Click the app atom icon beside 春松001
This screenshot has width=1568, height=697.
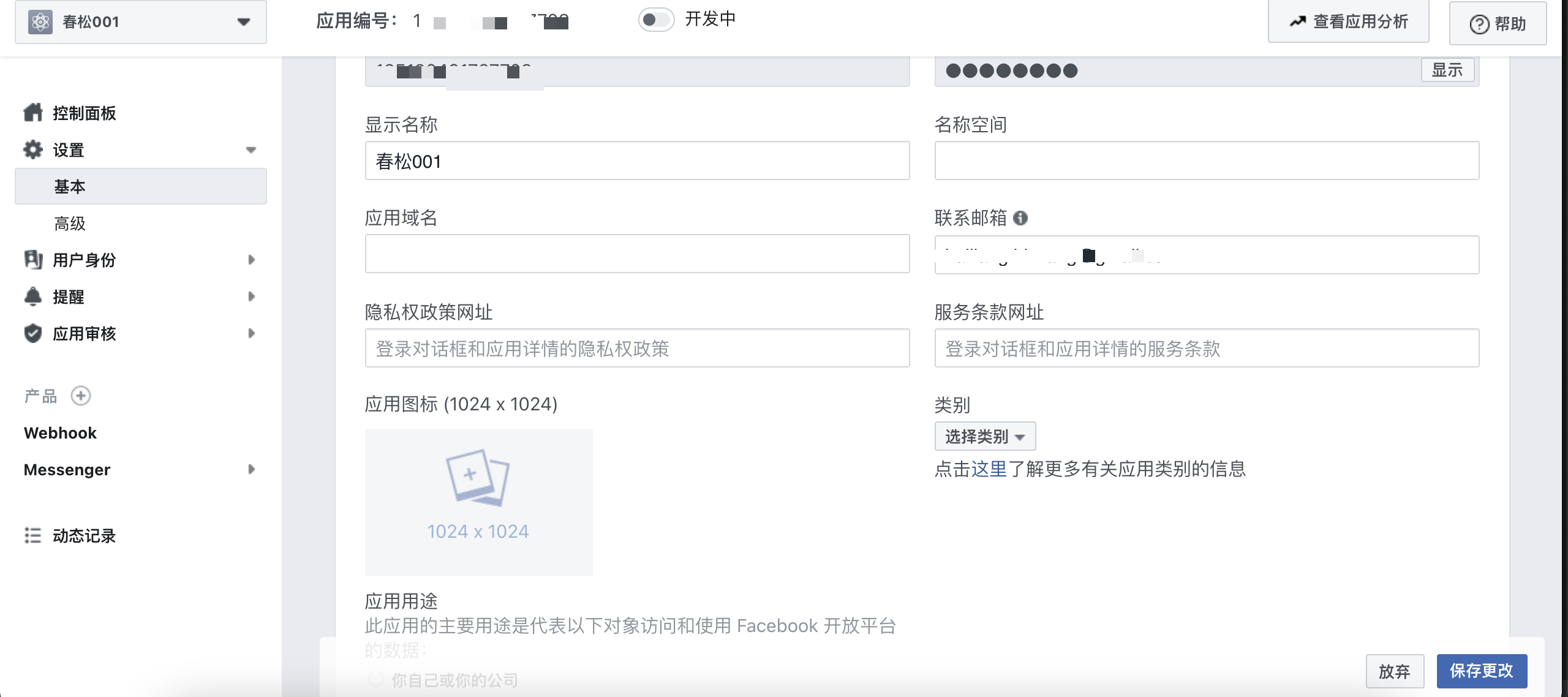pos(40,22)
